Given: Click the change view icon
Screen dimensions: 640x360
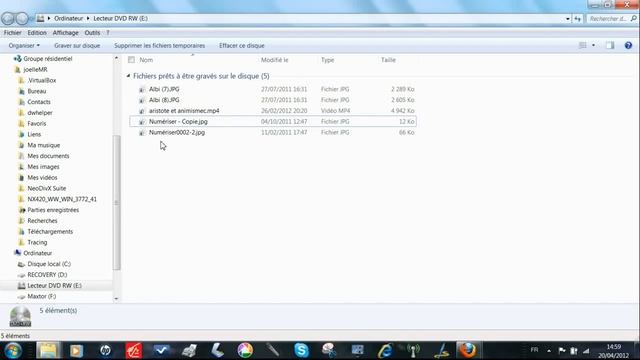Looking at the screenshot, I should click(583, 46).
